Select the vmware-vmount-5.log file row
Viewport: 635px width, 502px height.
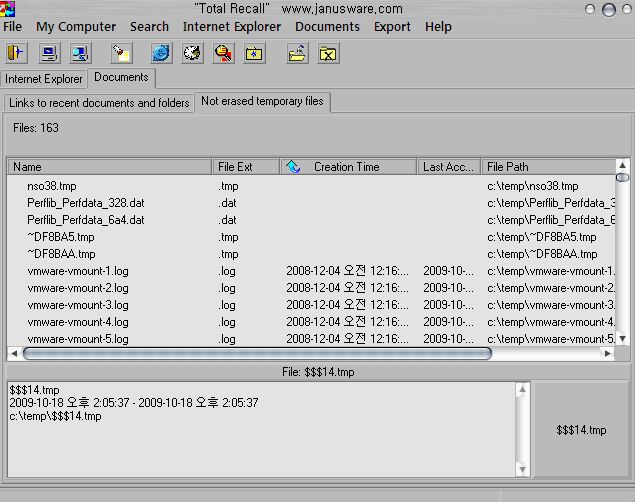(x=311, y=338)
